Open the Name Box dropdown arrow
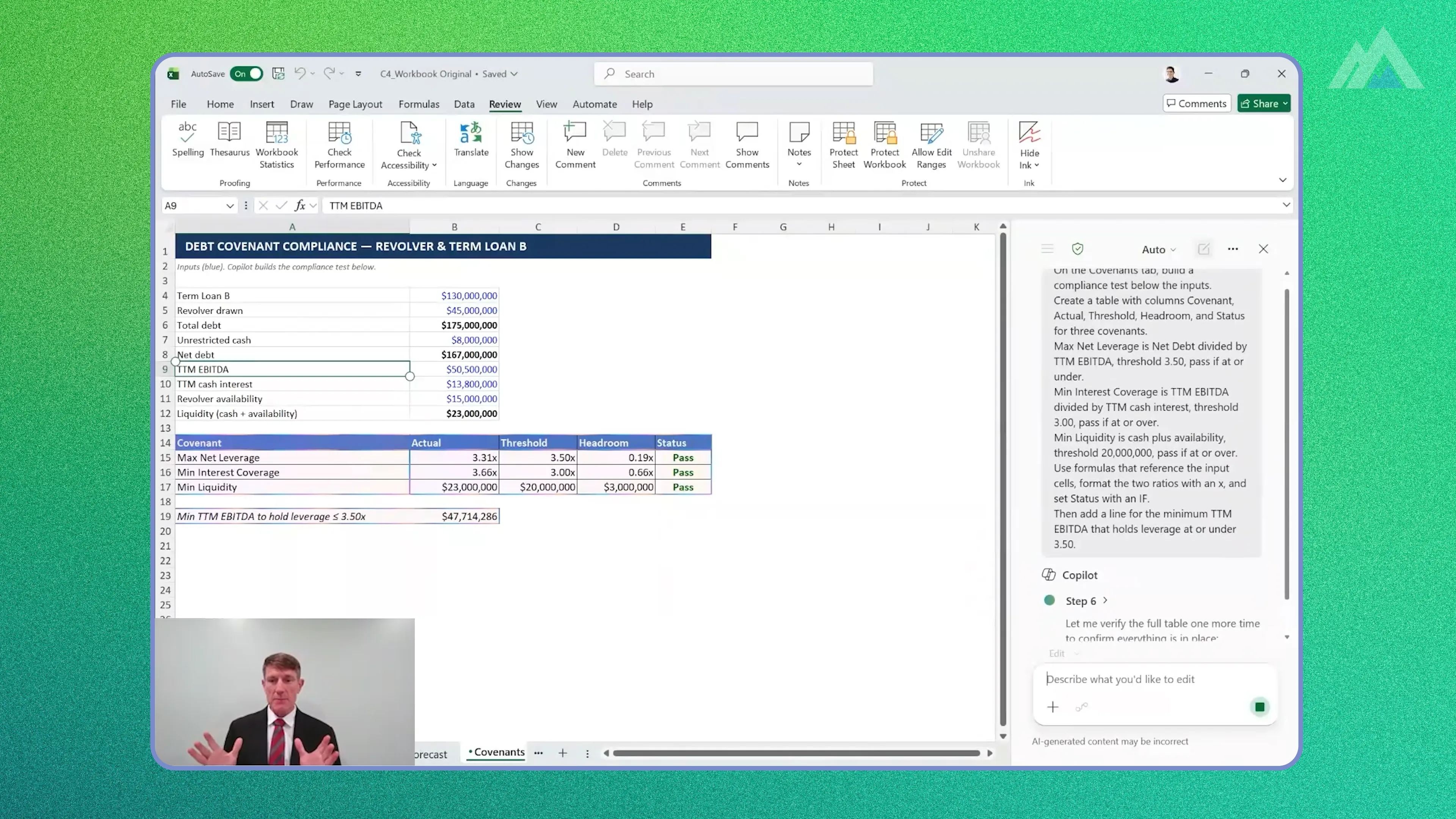 point(229,206)
